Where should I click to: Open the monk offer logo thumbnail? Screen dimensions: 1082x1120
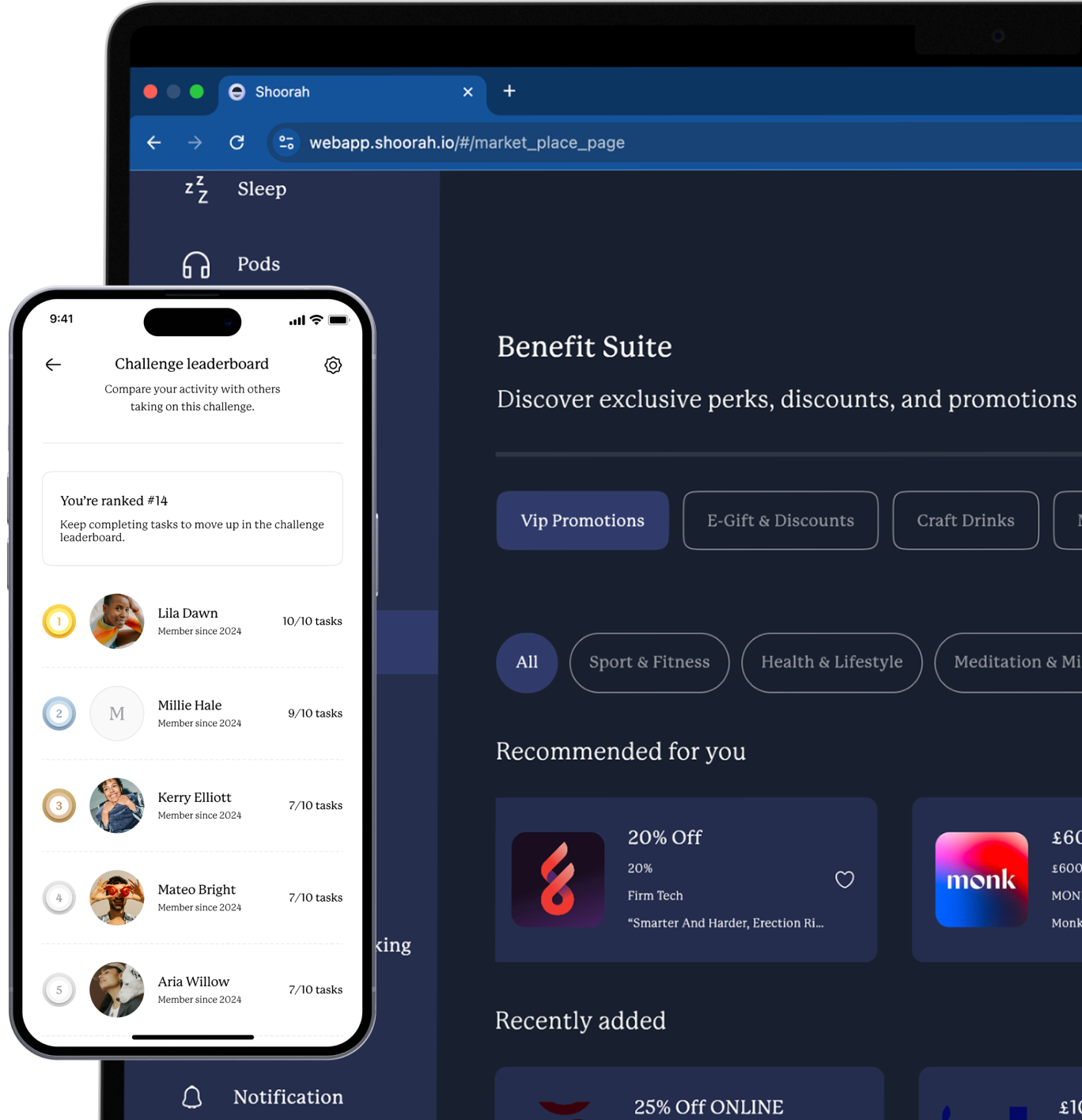981,880
